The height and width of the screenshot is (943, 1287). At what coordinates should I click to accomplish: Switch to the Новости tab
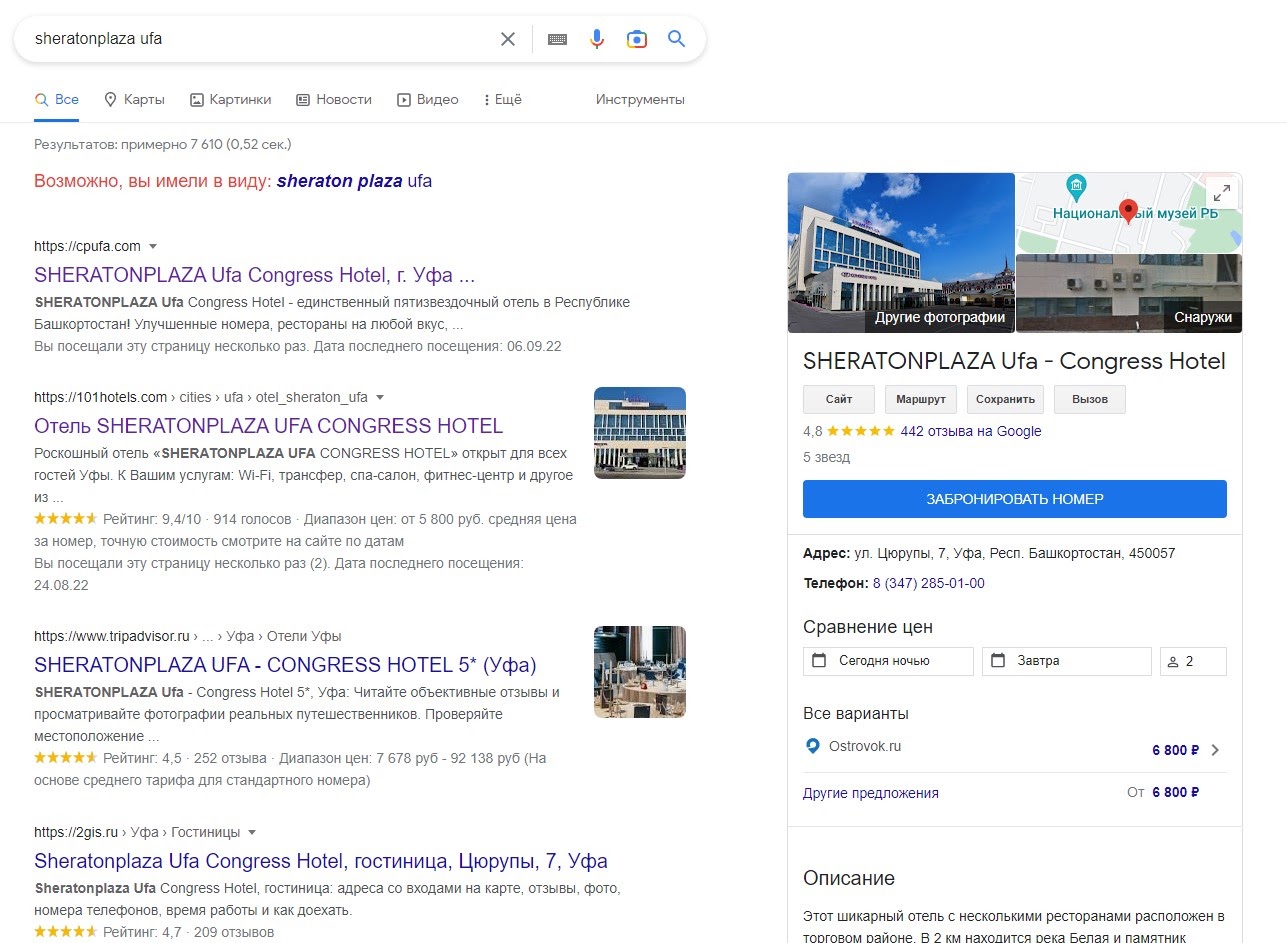coord(334,100)
